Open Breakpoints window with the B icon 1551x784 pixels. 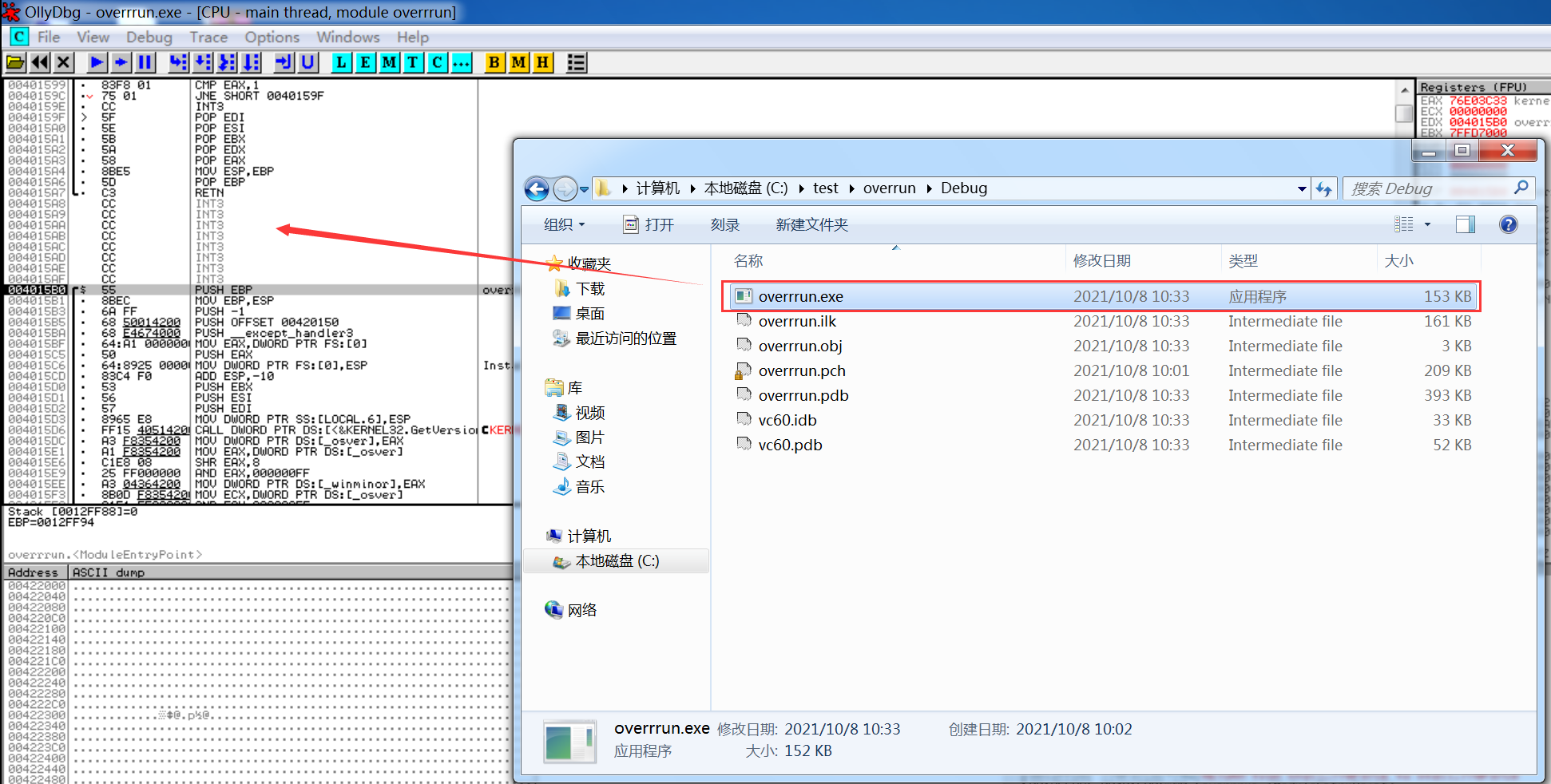point(494,62)
